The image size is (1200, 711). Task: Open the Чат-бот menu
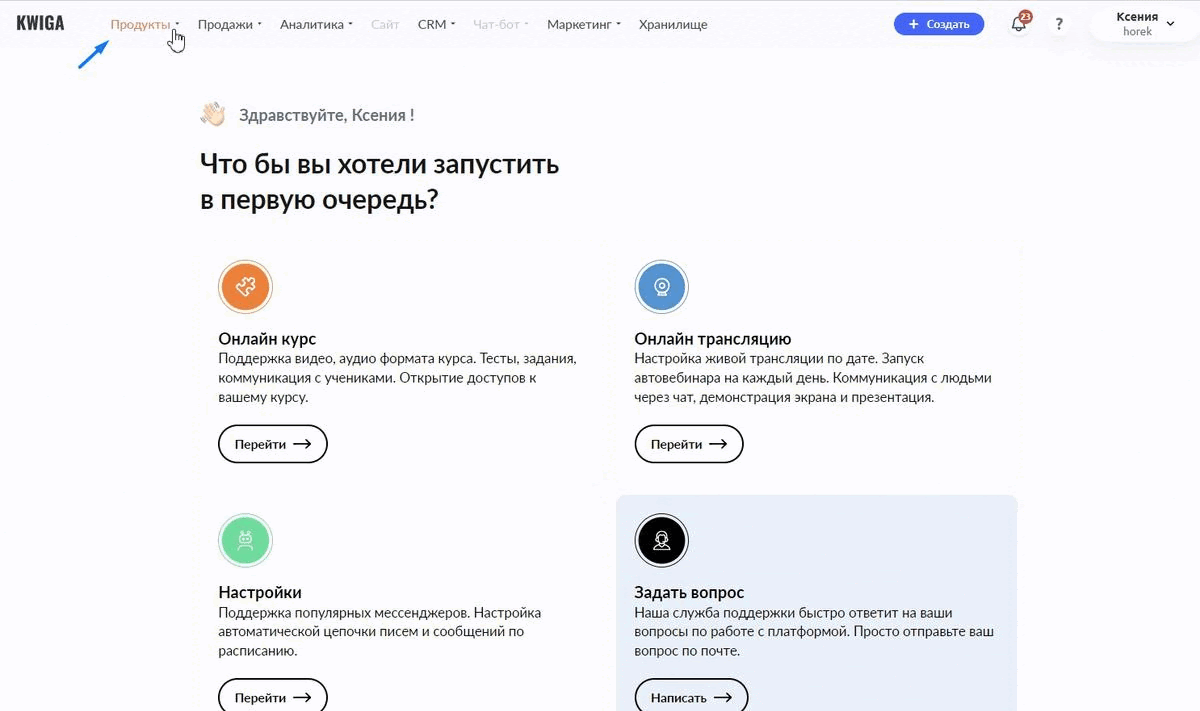(x=501, y=24)
